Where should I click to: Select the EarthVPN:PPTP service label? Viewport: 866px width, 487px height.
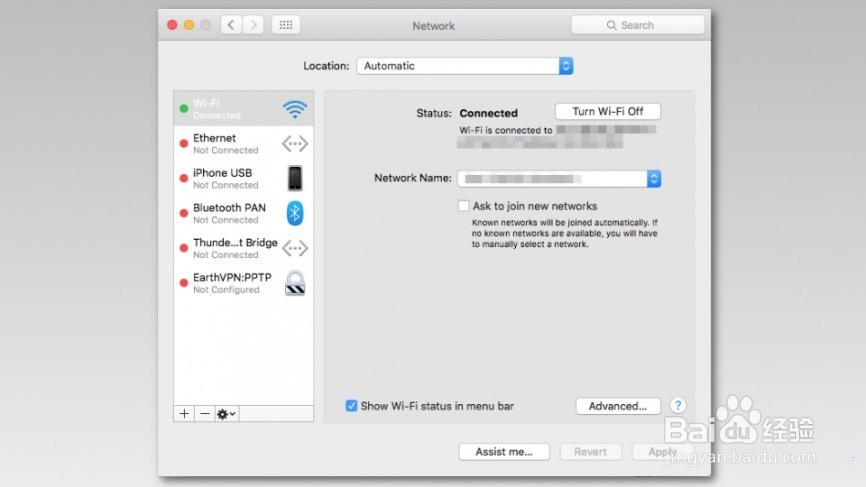(233, 277)
